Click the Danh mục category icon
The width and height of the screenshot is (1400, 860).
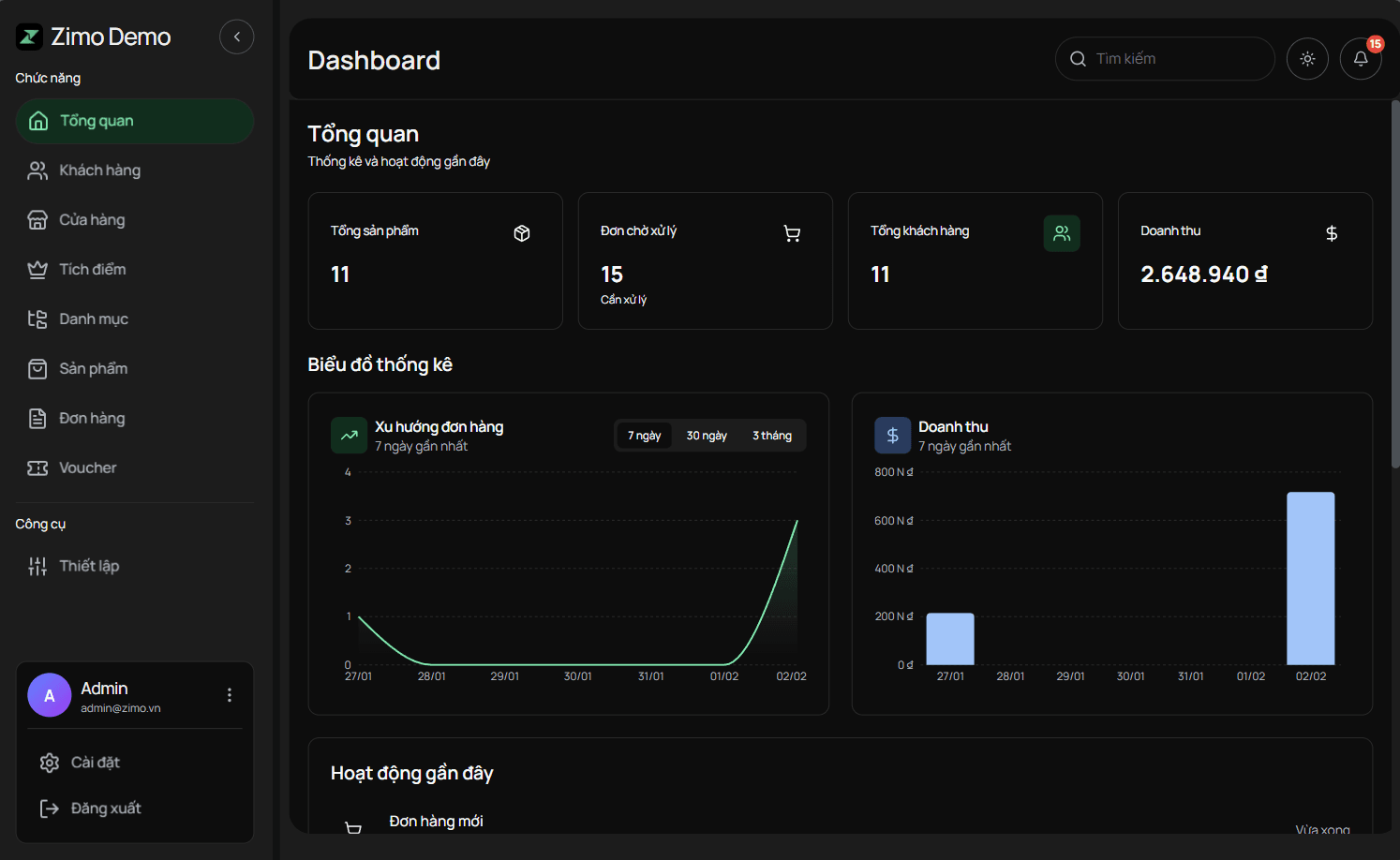(x=37, y=319)
